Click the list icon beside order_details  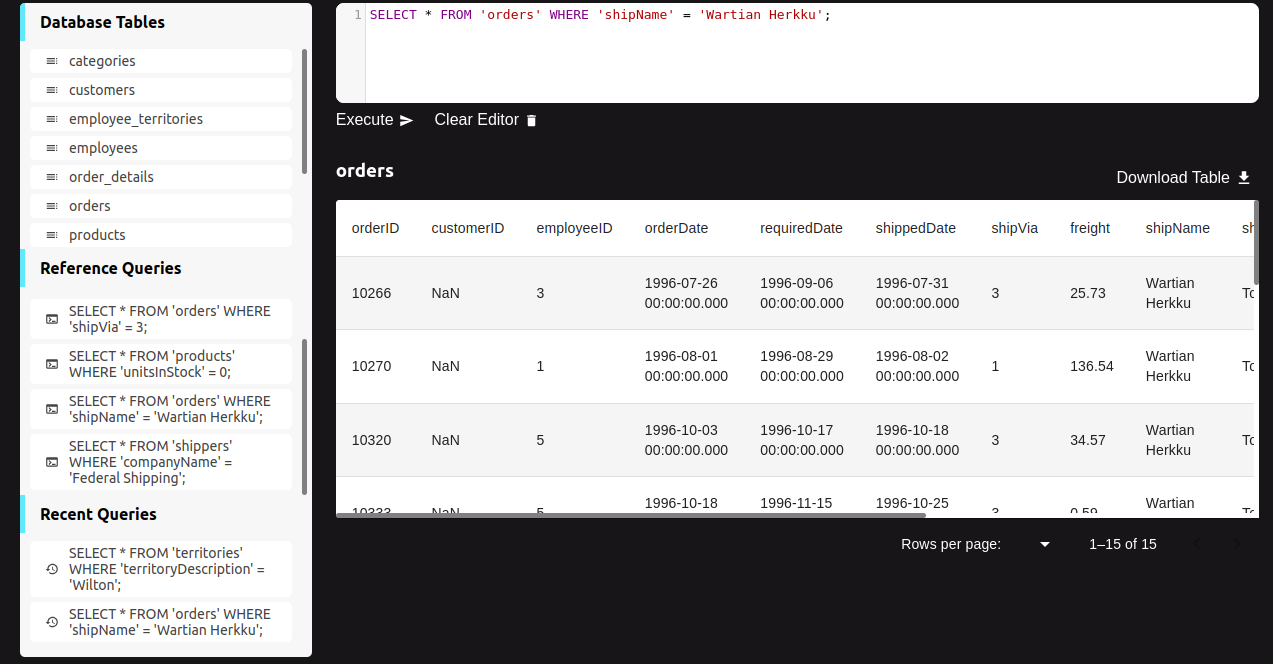(52, 177)
